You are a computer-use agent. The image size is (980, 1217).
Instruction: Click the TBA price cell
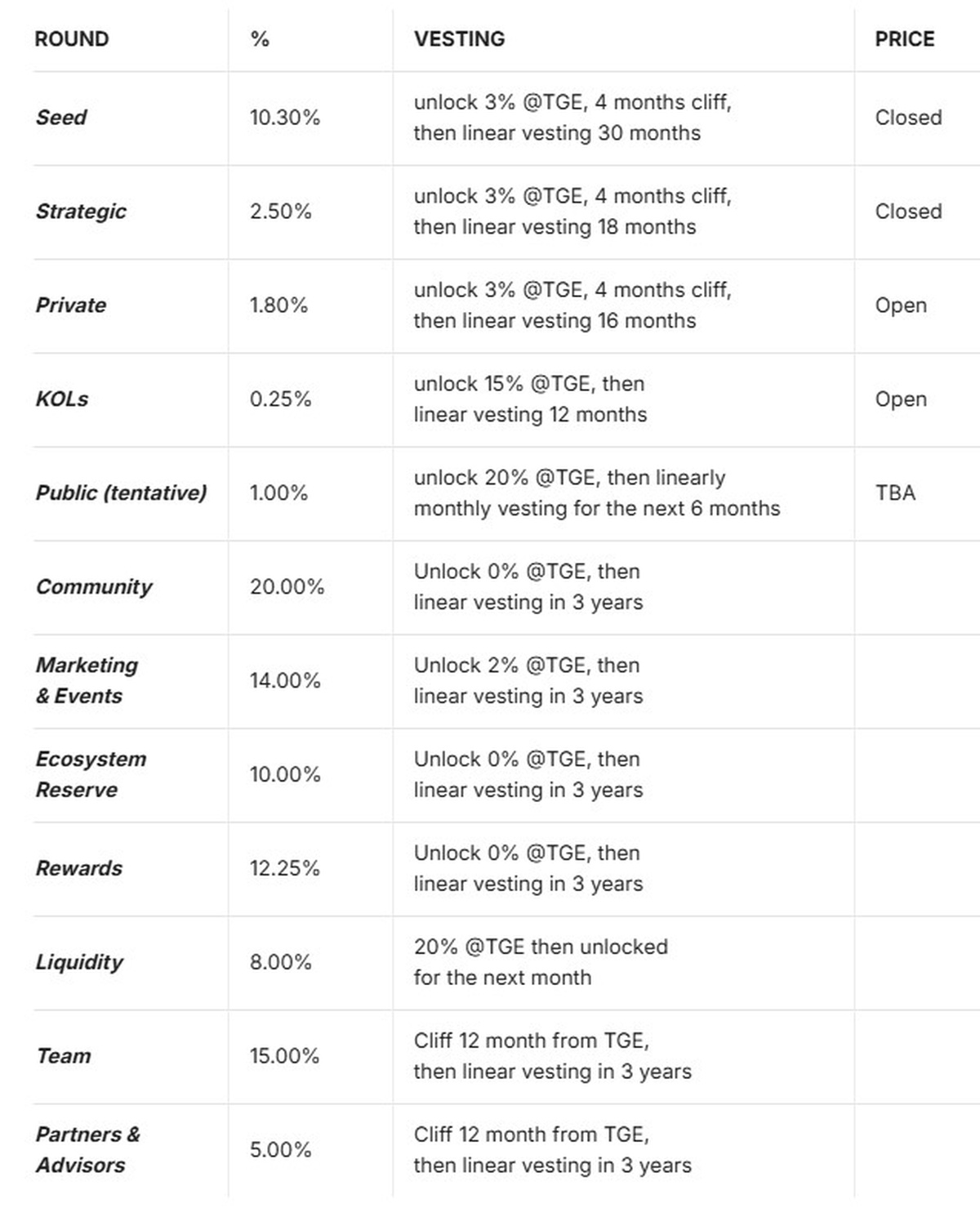(x=895, y=493)
